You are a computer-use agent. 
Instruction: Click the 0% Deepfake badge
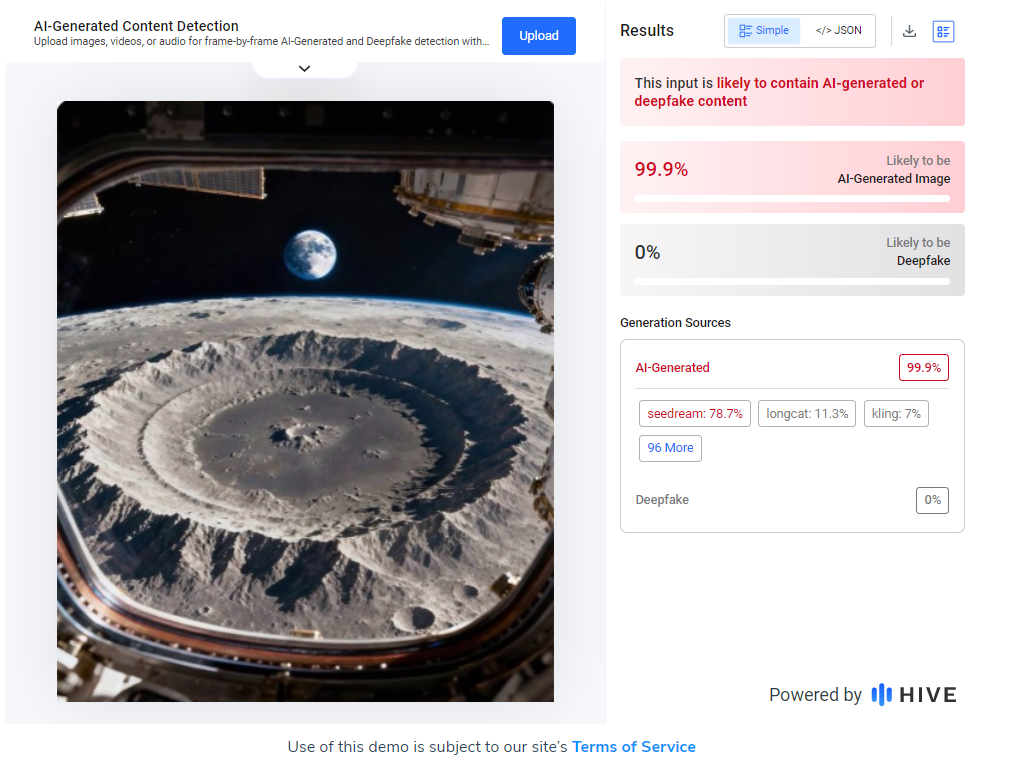(932, 500)
